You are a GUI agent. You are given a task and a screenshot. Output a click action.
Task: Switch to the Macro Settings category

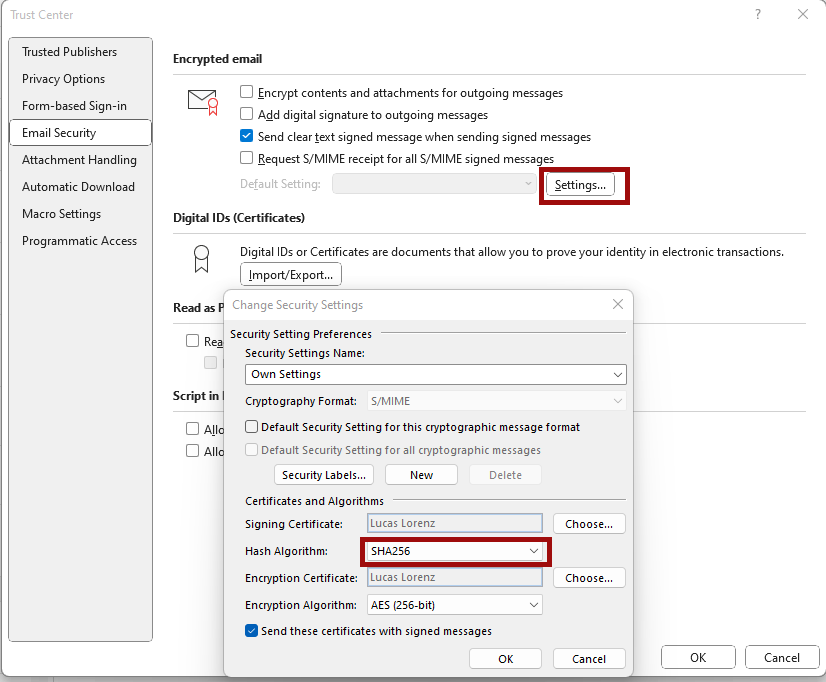62,214
